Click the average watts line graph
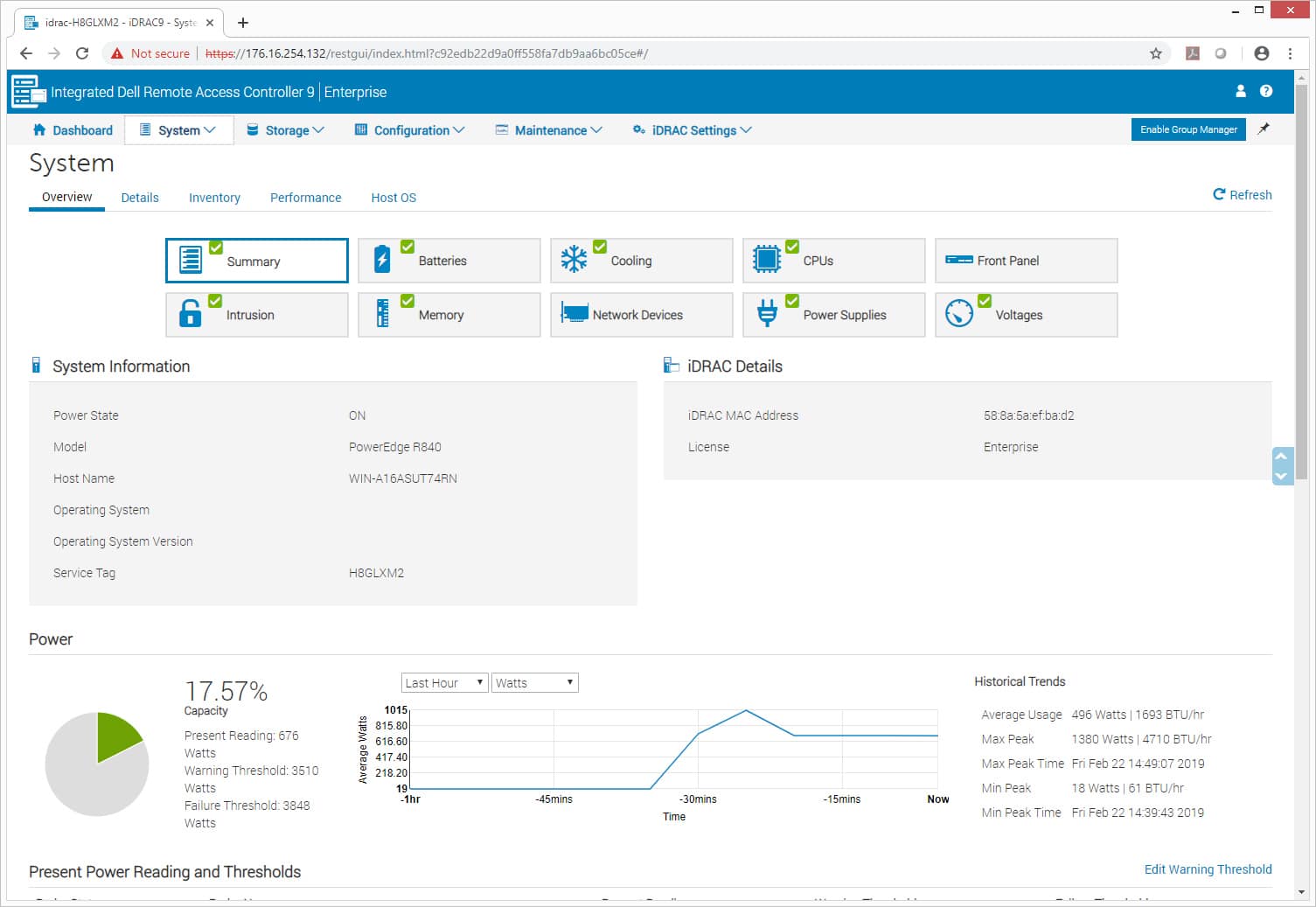Viewport: 1316px width, 907px height. (674, 750)
